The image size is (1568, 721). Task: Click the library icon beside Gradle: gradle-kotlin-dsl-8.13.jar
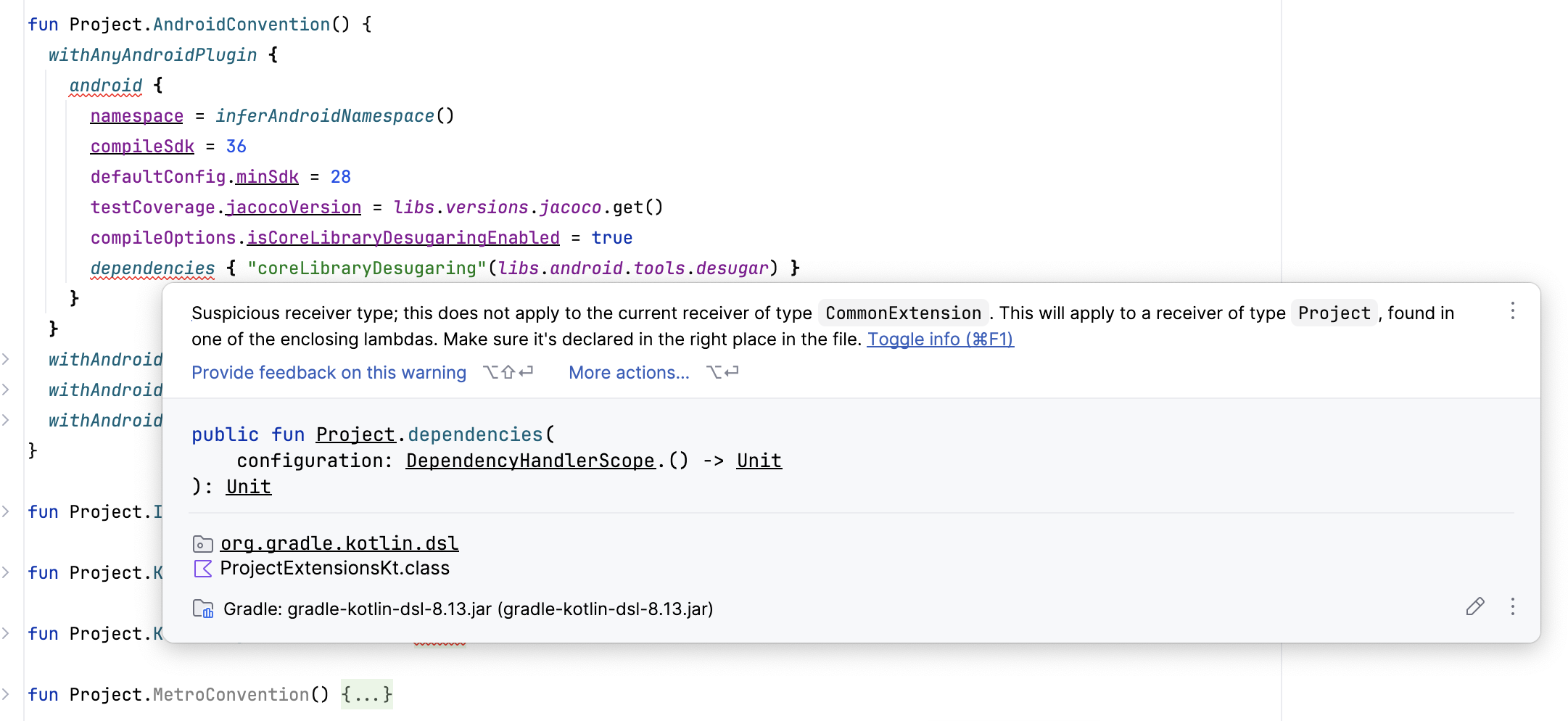(202, 609)
